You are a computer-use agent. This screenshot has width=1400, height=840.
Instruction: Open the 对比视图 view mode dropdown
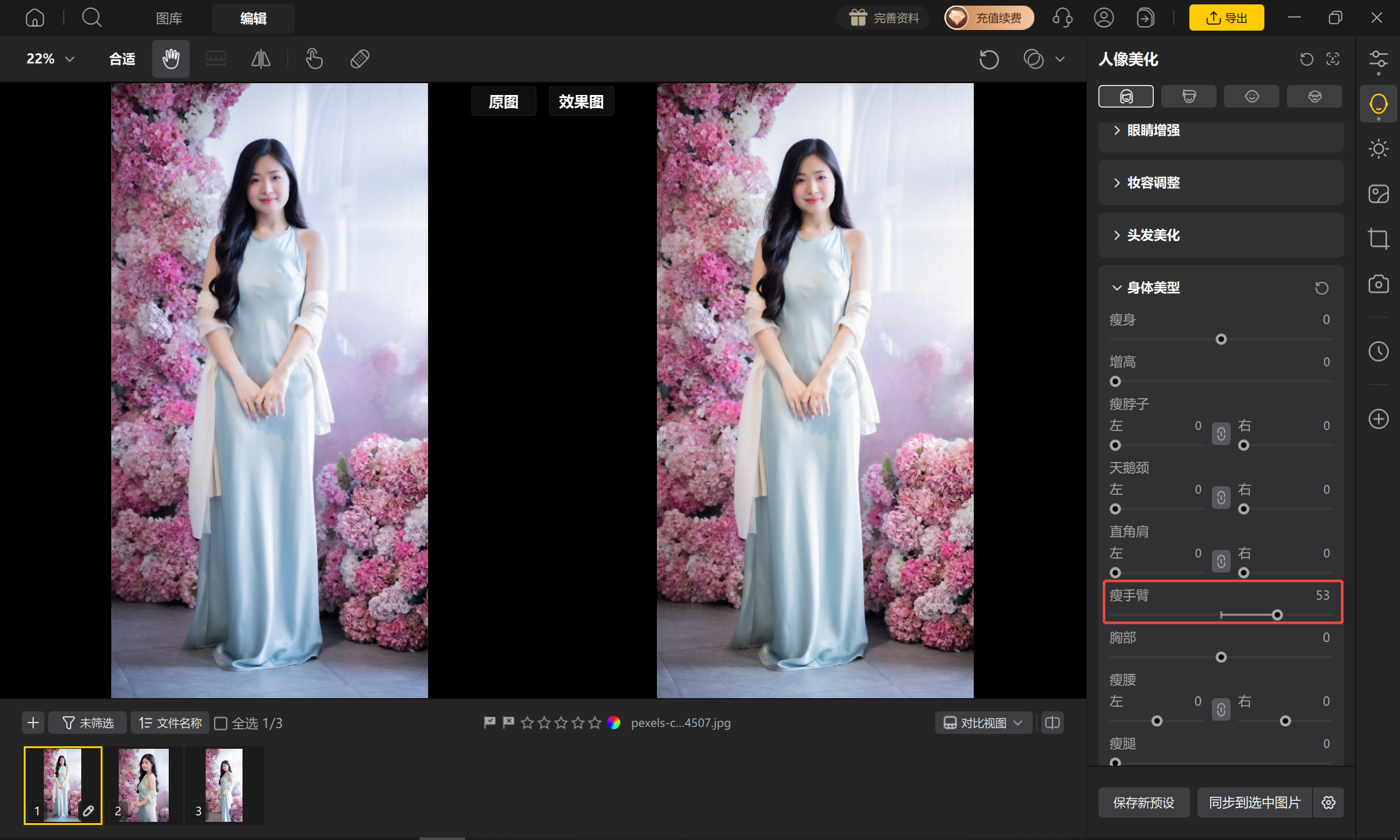pyautogui.click(x=983, y=723)
